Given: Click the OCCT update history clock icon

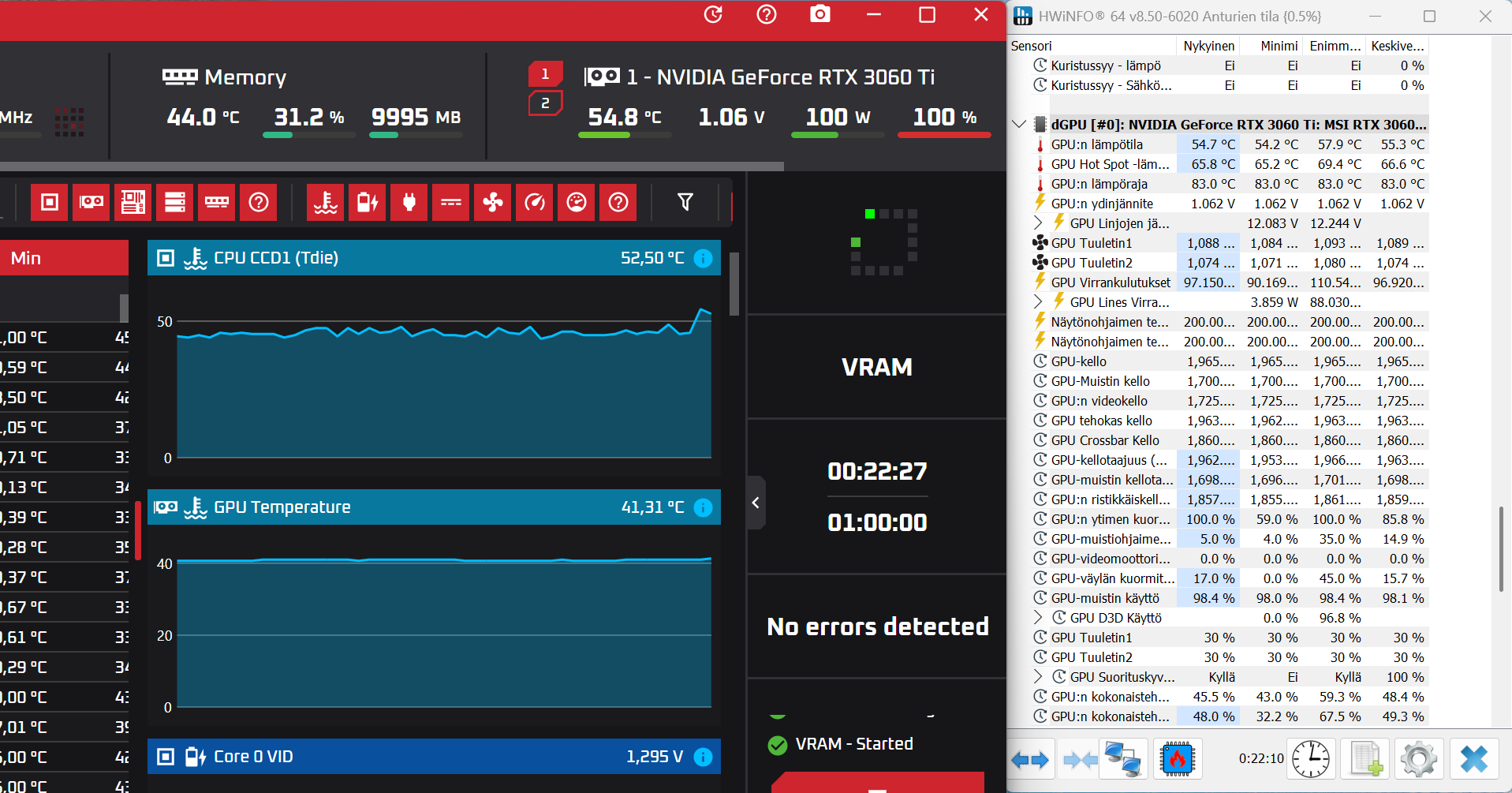Looking at the screenshot, I should [713, 14].
